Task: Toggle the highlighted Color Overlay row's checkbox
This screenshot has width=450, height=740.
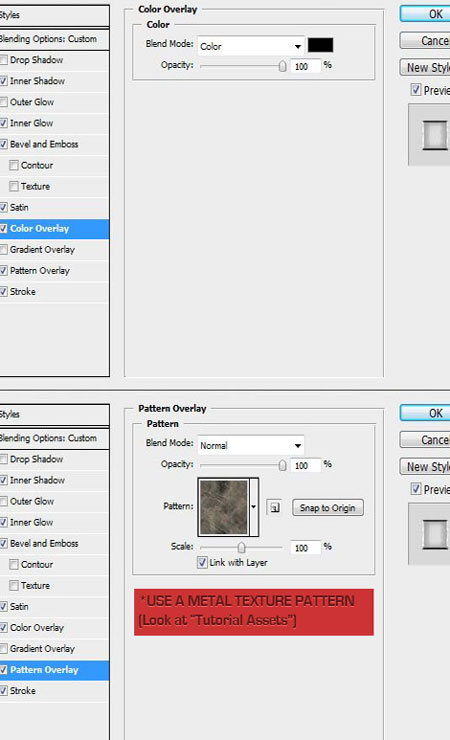Action: tap(3, 228)
